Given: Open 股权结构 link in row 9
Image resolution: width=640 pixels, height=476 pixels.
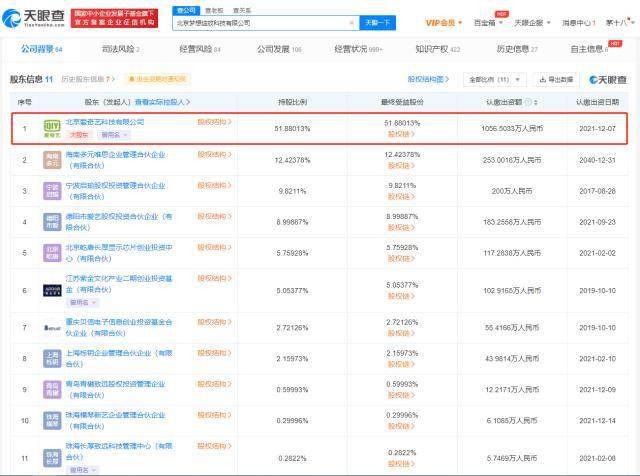Looking at the screenshot, I should tap(214, 384).
